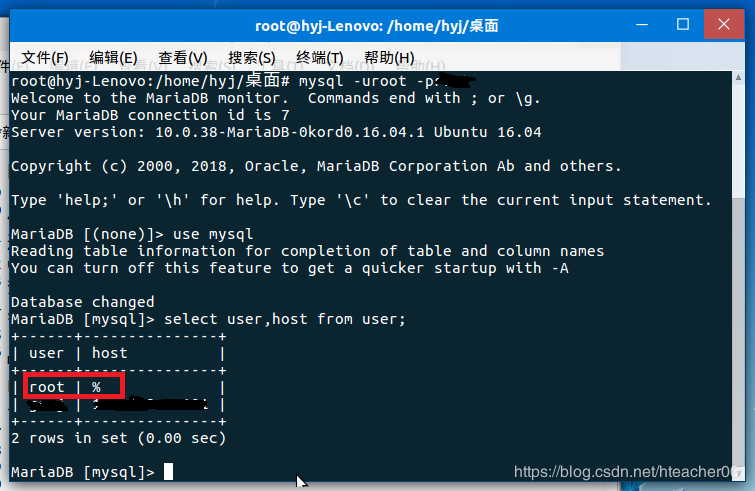This screenshot has height=491, width=755.
Task: Open the 文件(F) menu
Action: coord(45,57)
